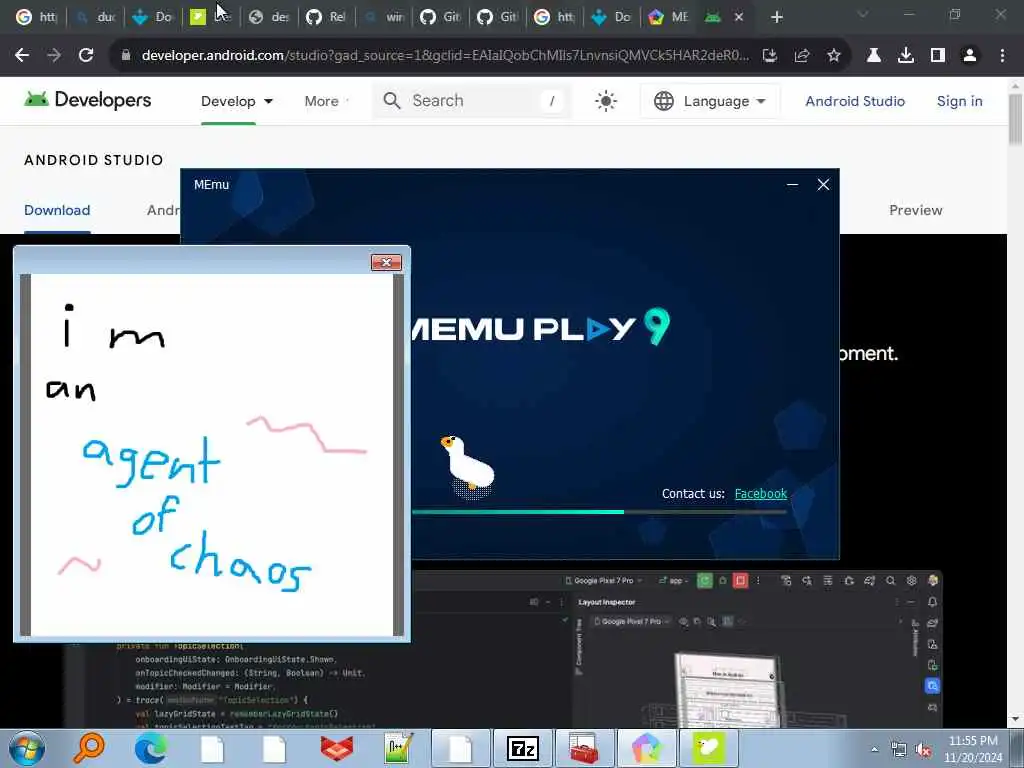Switch to the 'win' search tab

384,17
